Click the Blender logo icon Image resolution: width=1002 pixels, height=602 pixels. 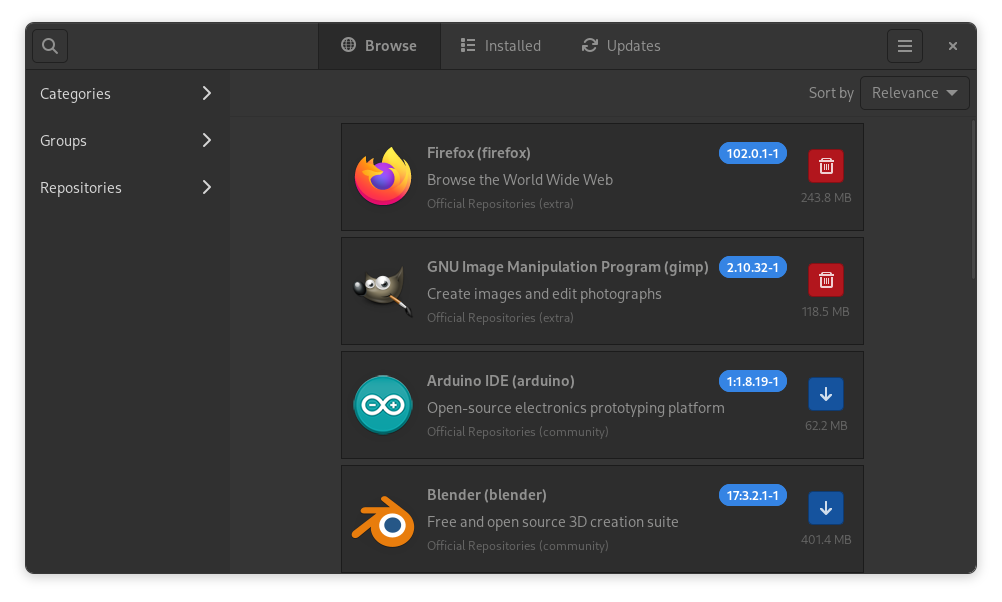pos(383,521)
